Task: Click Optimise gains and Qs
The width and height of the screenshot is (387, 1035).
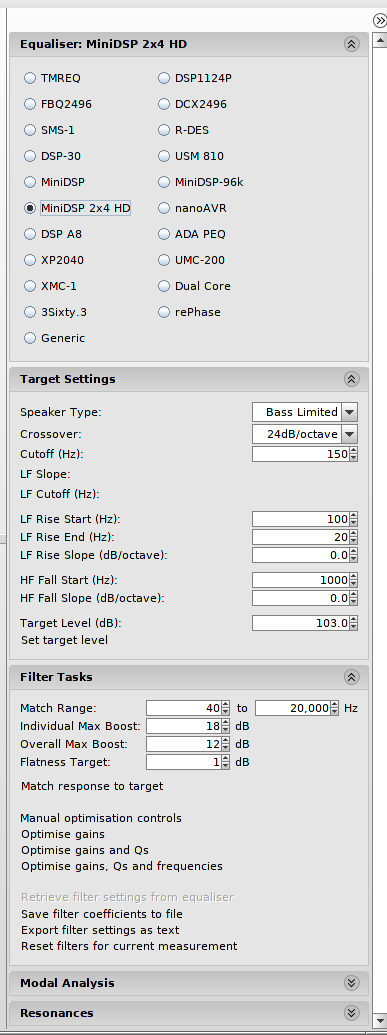Action: coord(85,850)
